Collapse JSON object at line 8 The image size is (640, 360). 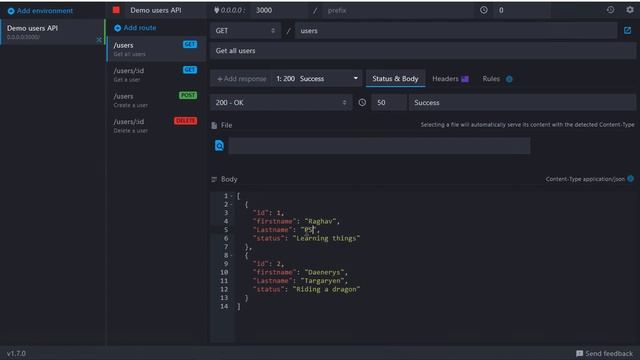point(231,256)
